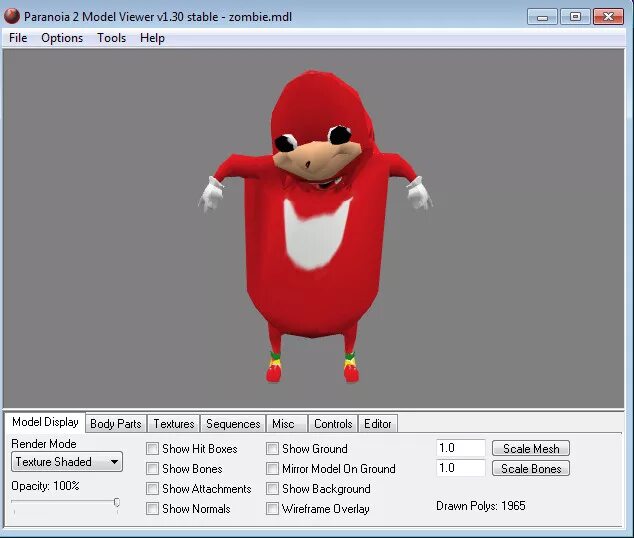
Task: Switch to the Controls tab
Action: point(333,424)
